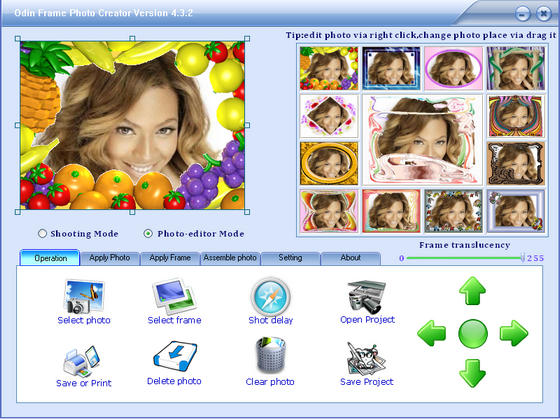Image resolution: width=560 pixels, height=420 pixels.
Task: Click the Save Project icon
Action: (x=367, y=358)
